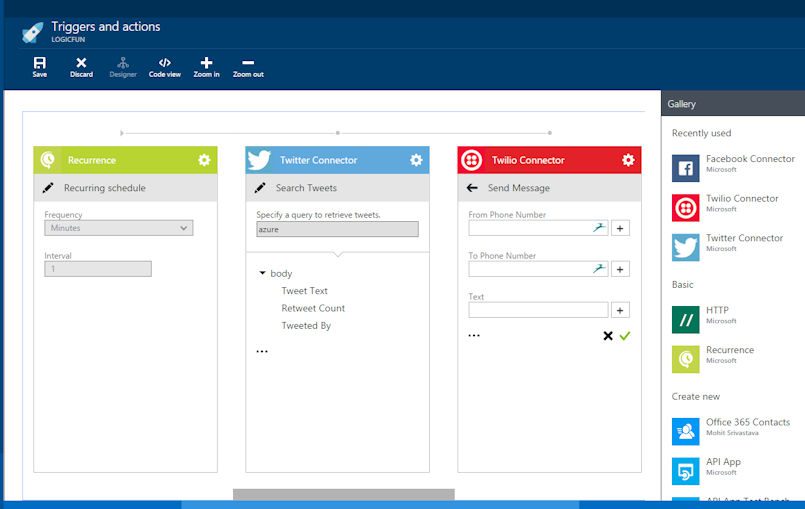
Task: Click the horizontal scrollbar at bottom
Action: tap(343, 494)
